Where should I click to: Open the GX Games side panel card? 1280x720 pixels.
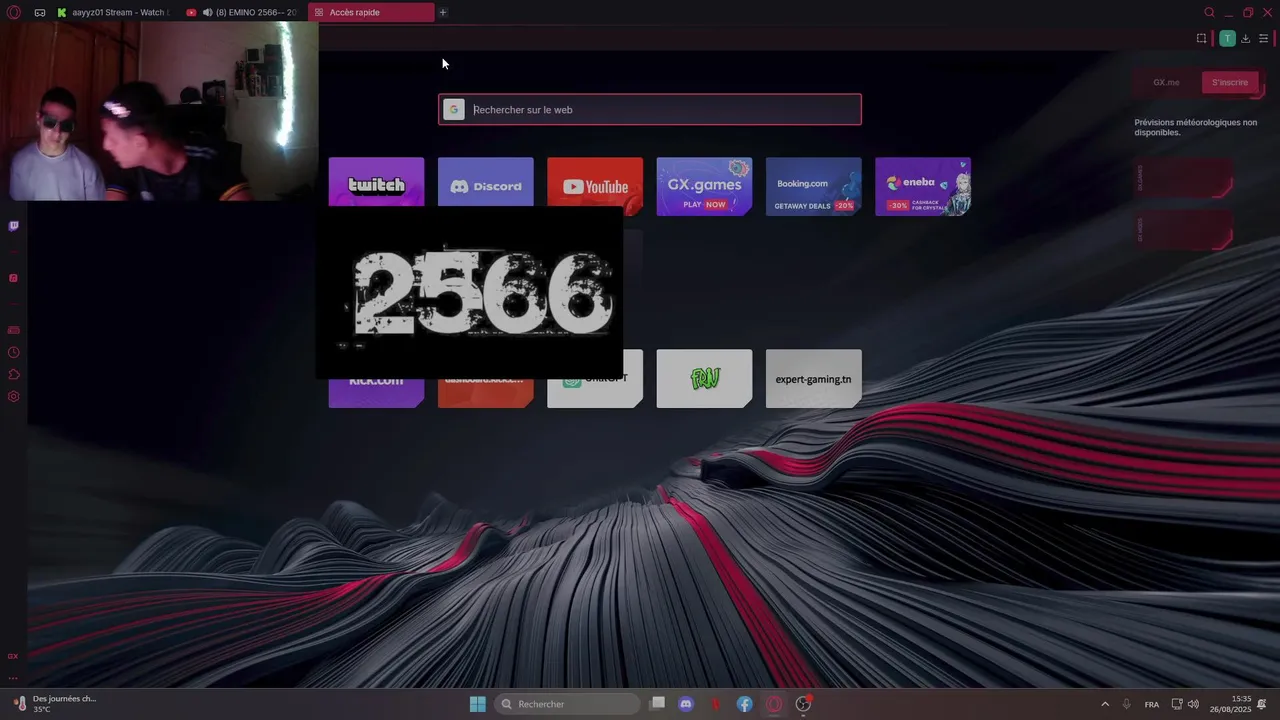[1183, 178]
